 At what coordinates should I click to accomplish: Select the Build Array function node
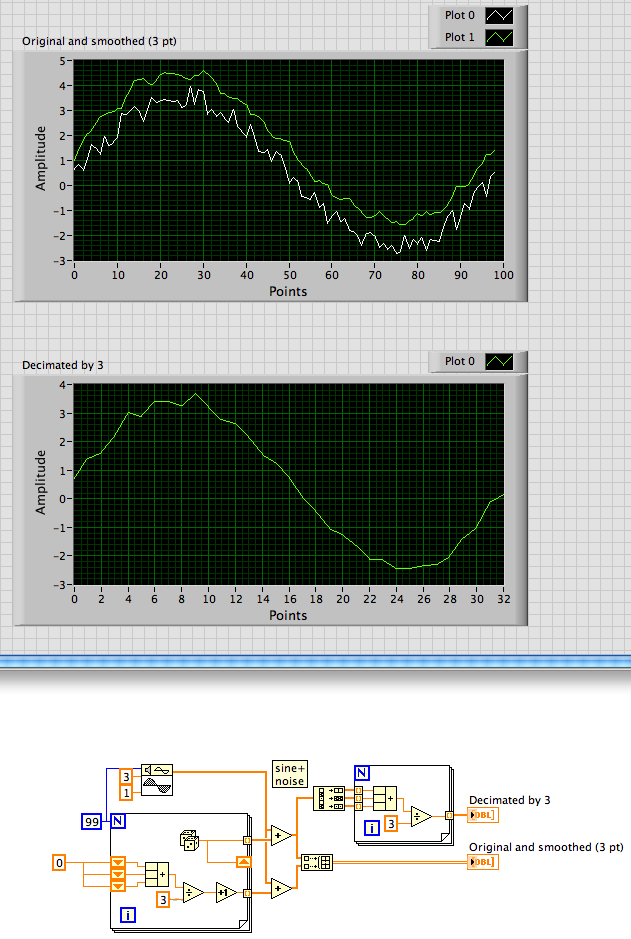316,862
